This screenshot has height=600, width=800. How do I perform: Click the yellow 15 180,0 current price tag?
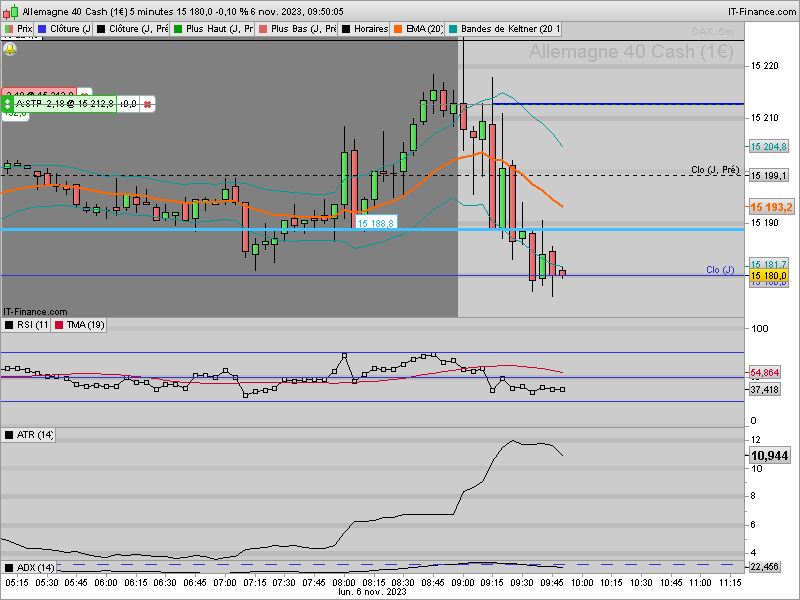[768, 276]
